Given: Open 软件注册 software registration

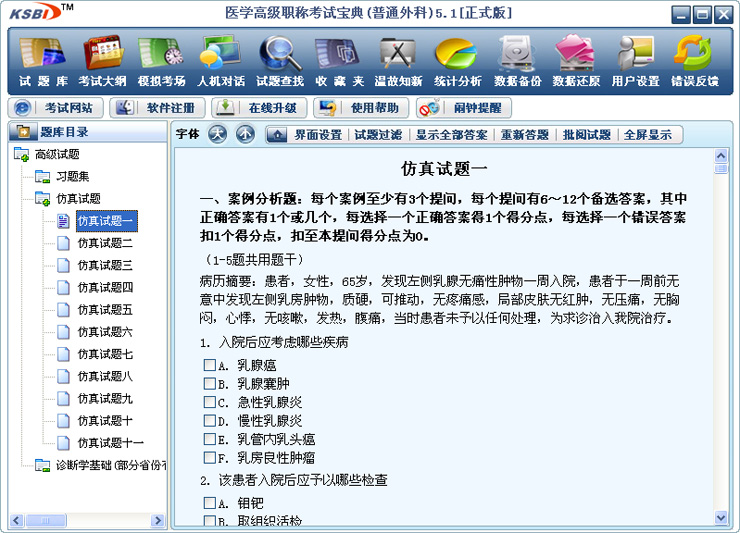Looking at the screenshot, I should click(x=158, y=108).
